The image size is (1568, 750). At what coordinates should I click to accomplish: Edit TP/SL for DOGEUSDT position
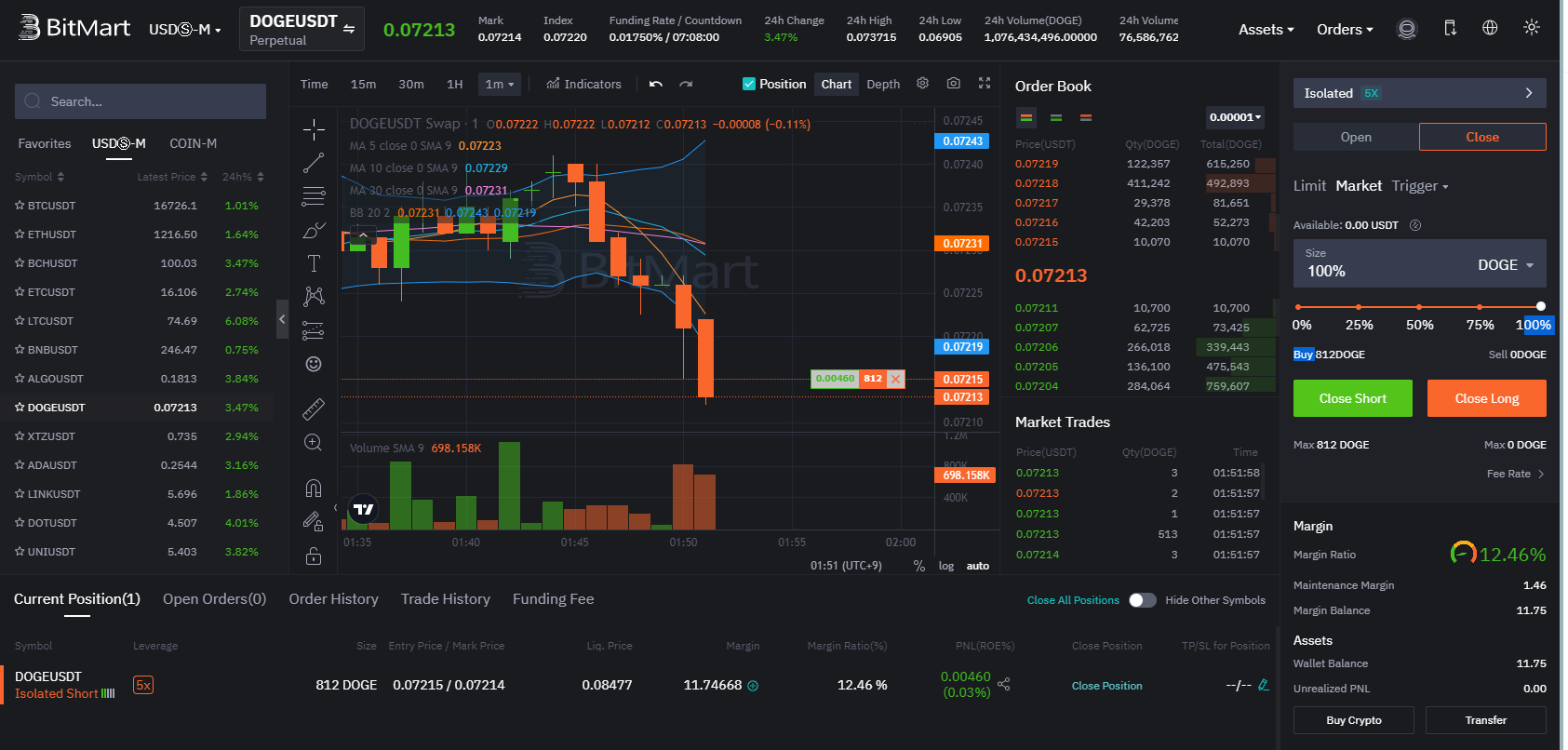1263,685
